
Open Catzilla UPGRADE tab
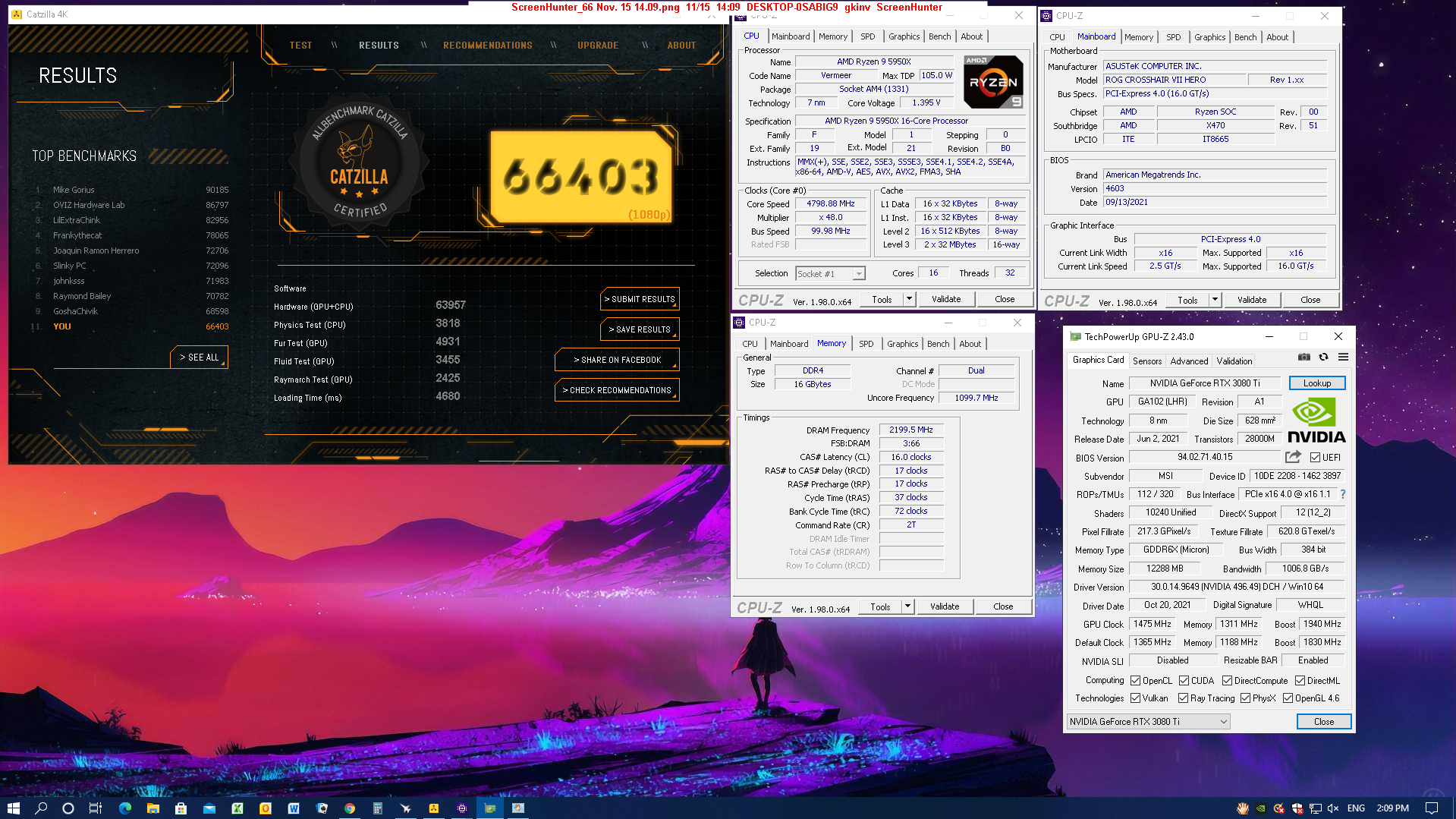[x=598, y=46]
